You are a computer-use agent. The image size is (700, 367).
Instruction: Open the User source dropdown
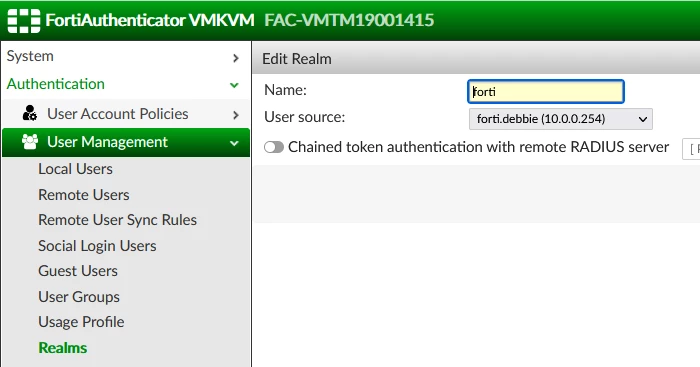click(561, 119)
